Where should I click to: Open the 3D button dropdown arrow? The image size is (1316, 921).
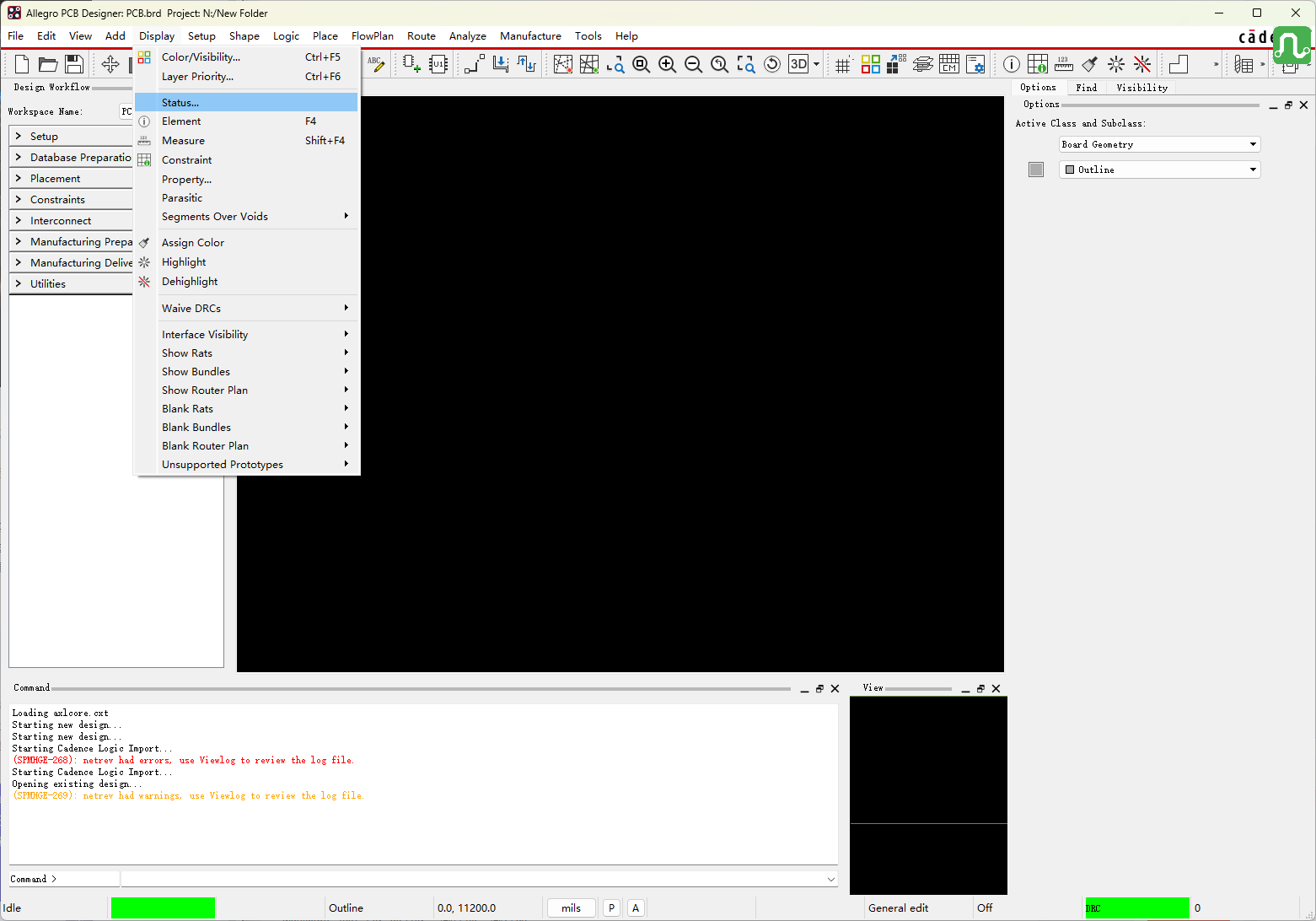[x=816, y=64]
